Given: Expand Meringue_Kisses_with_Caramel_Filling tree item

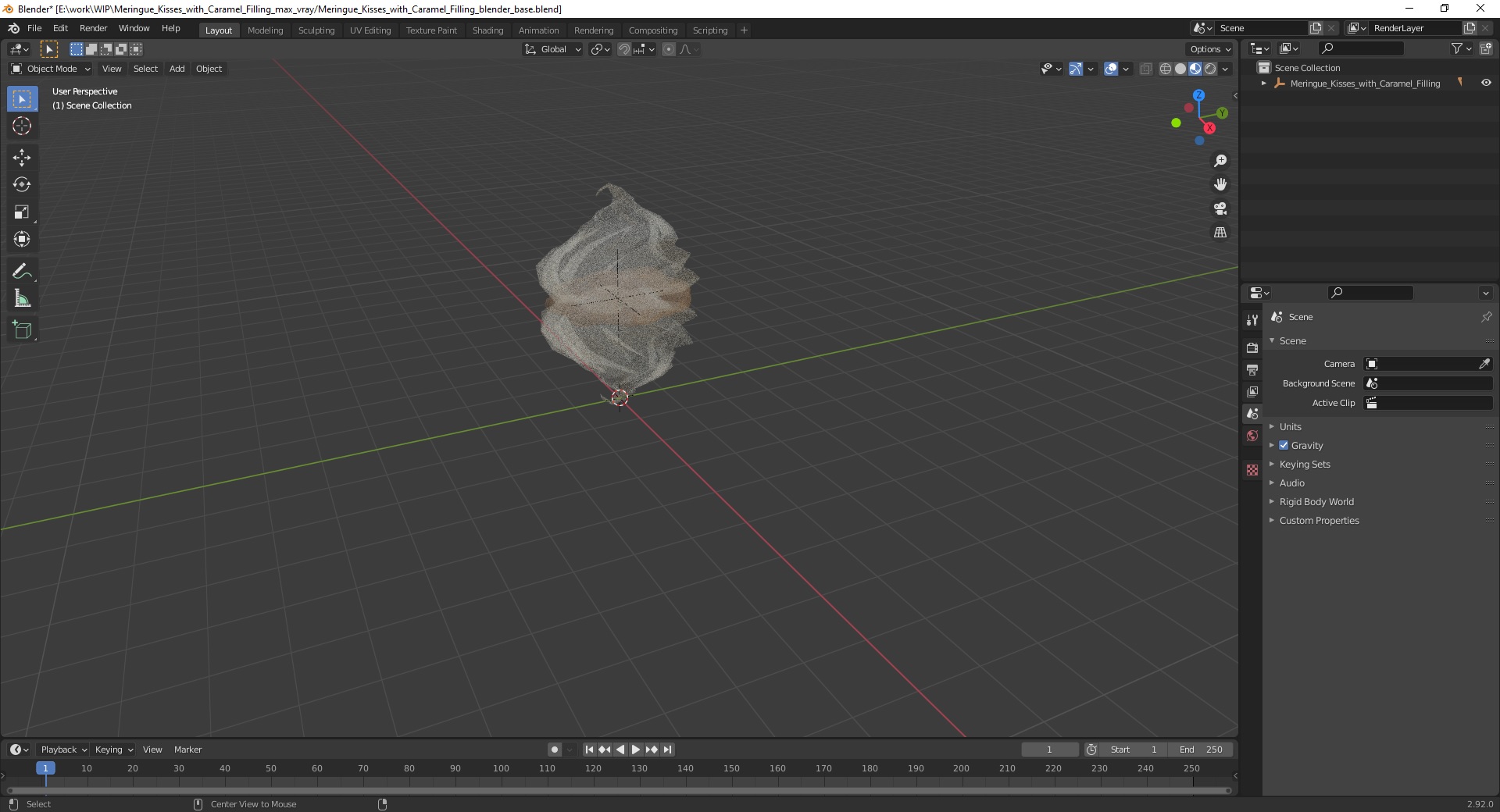Looking at the screenshot, I should 1264,83.
